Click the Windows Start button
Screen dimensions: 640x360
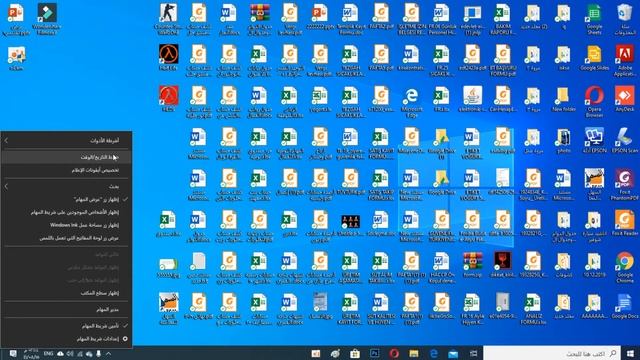tap(631, 353)
